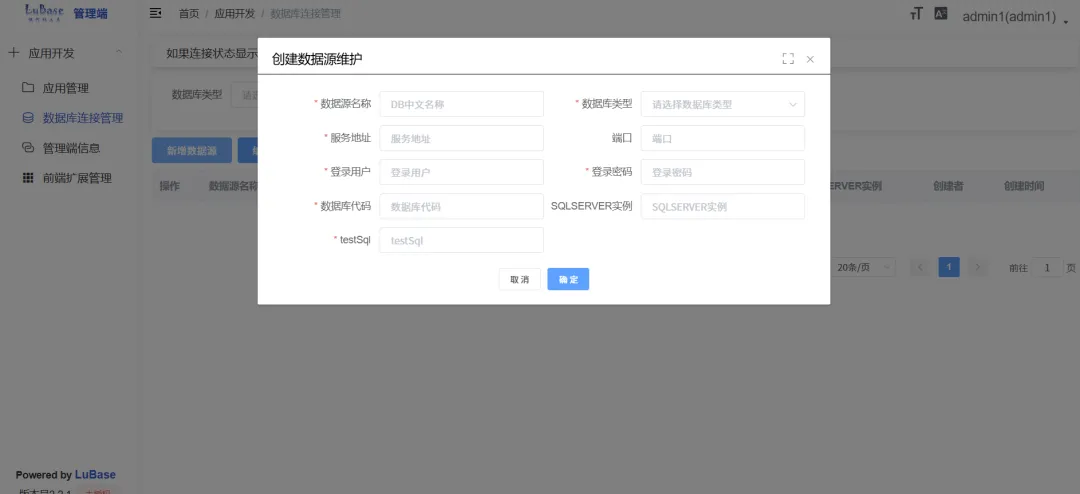1080x494 pixels.
Task: Click the 确定 button
Action: point(568,279)
